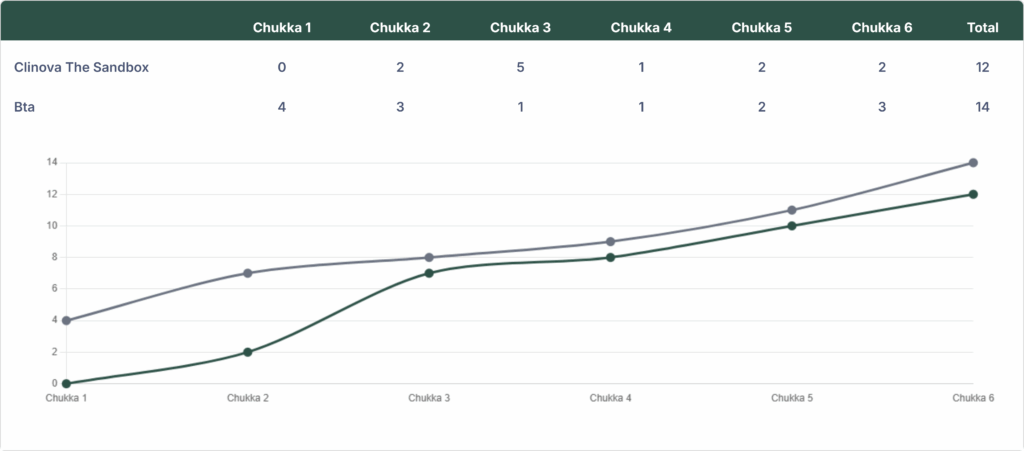Click the 14 label on the y-axis

pos(51,162)
